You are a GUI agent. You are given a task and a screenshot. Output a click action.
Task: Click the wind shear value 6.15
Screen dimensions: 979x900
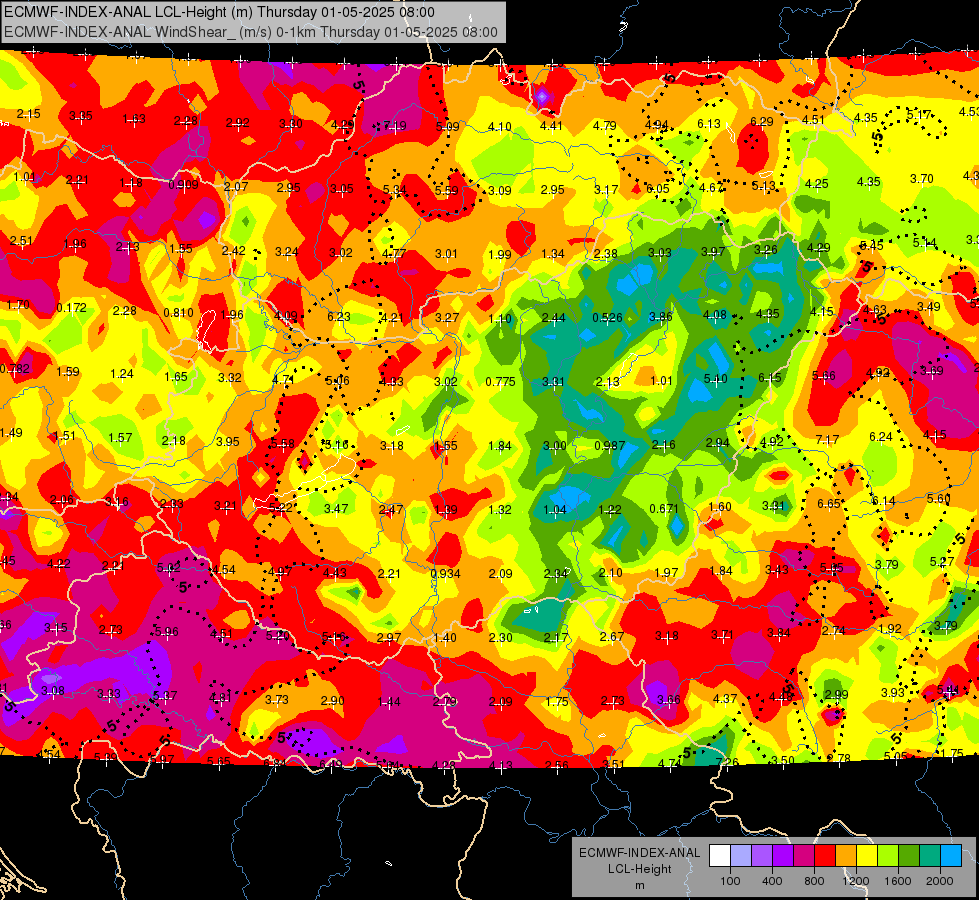click(769, 377)
